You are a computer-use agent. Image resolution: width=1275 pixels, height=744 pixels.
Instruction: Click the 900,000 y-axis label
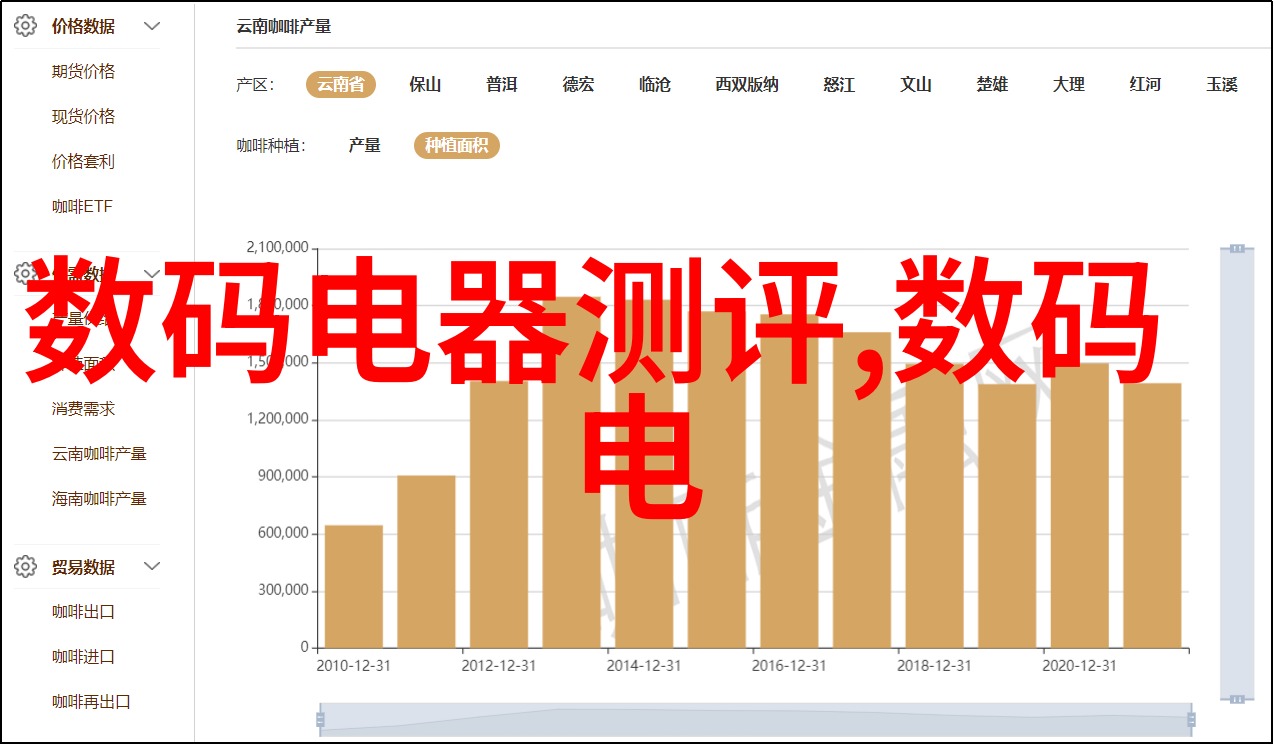pyautogui.click(x=282, y=476)
